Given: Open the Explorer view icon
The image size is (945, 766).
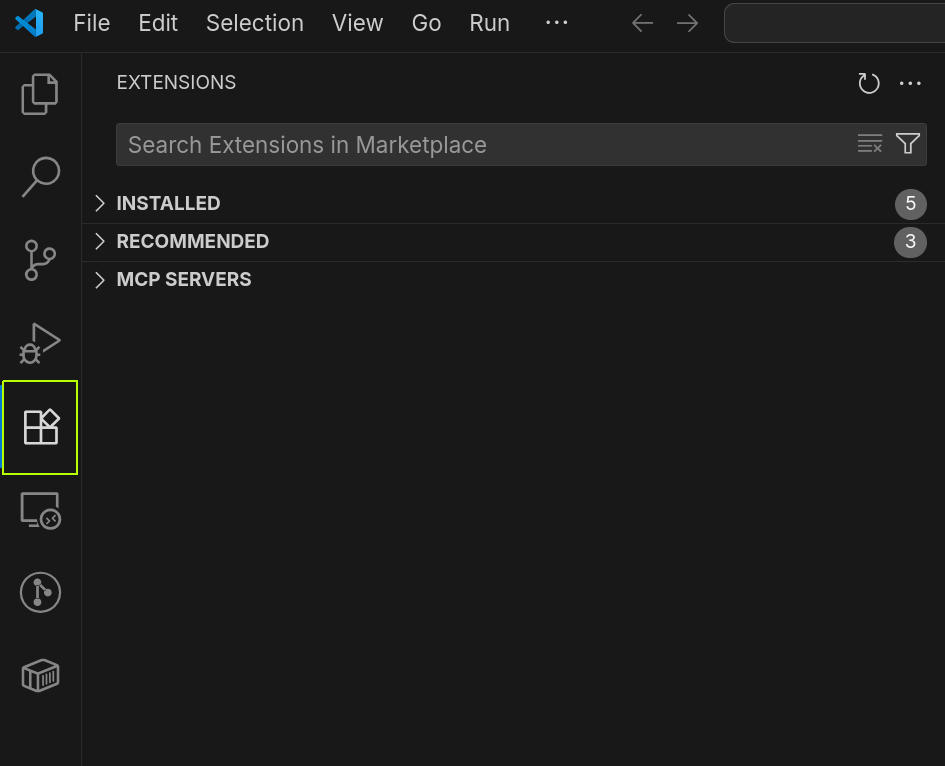Looking at the screenshot, I should click(x=40, y=93).
